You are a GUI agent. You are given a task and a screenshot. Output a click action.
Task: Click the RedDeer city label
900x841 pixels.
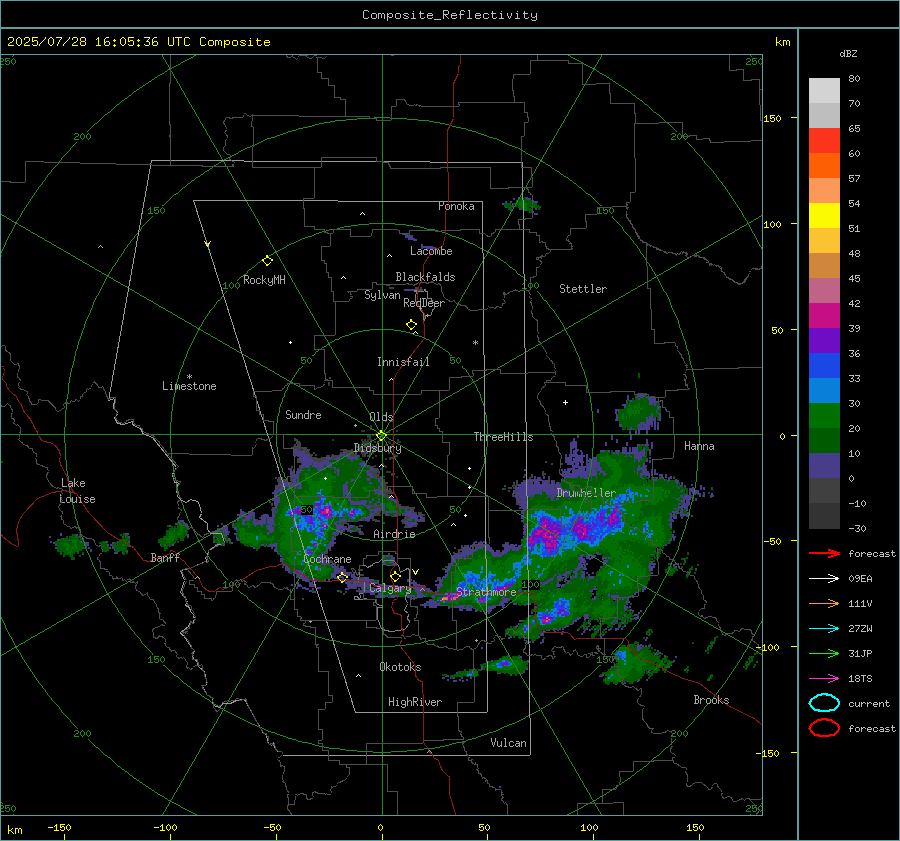coord(424,303)
